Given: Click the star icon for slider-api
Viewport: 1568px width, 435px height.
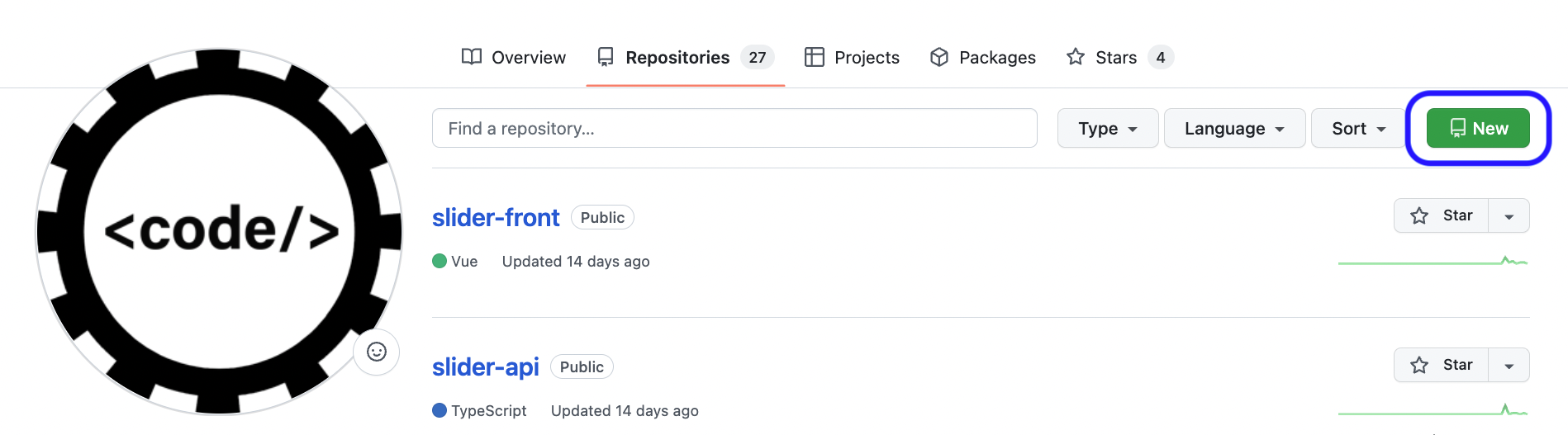Looking at the screenshot, I should click(1419, 366).
